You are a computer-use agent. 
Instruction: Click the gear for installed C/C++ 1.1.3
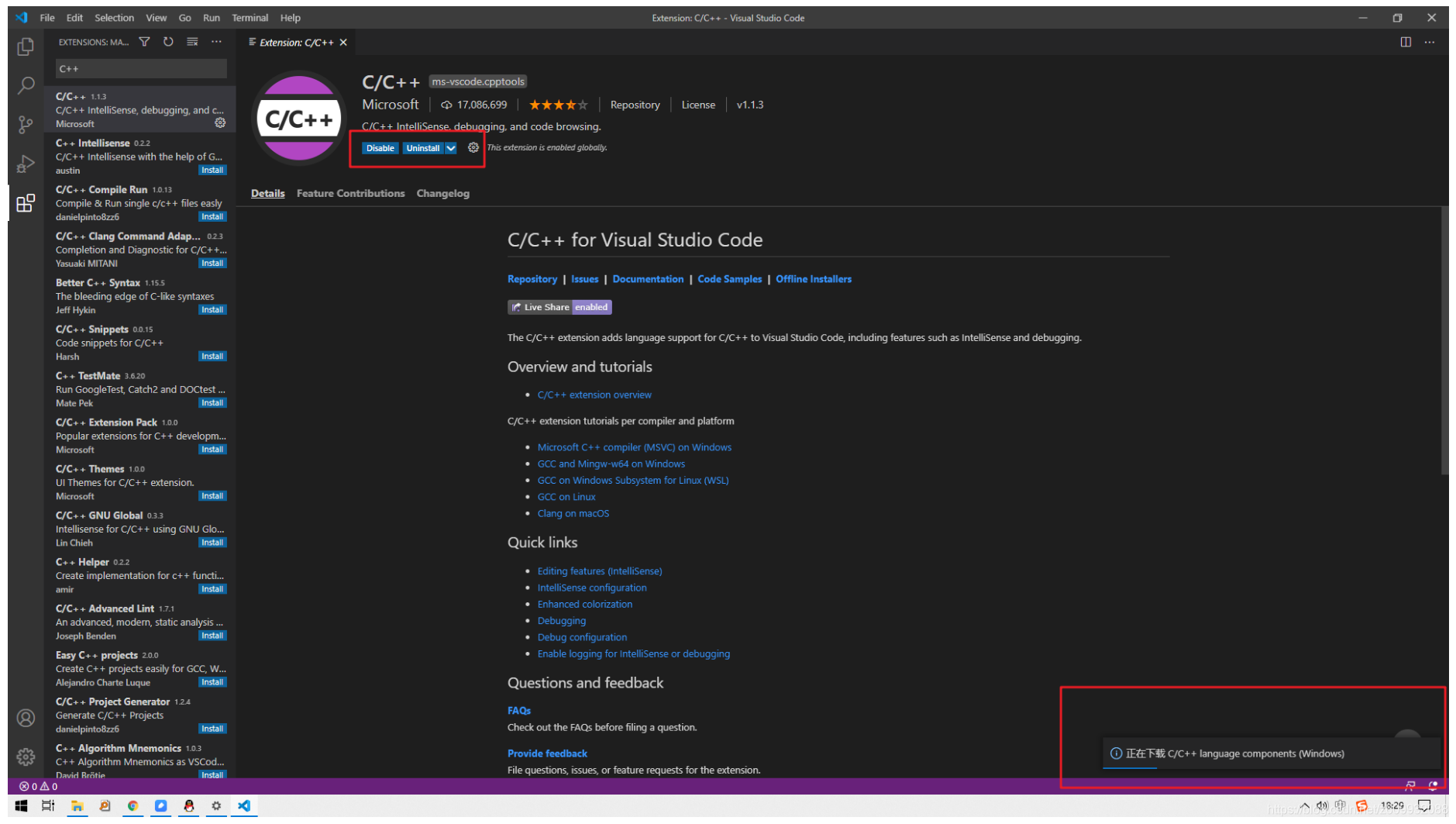220,122
